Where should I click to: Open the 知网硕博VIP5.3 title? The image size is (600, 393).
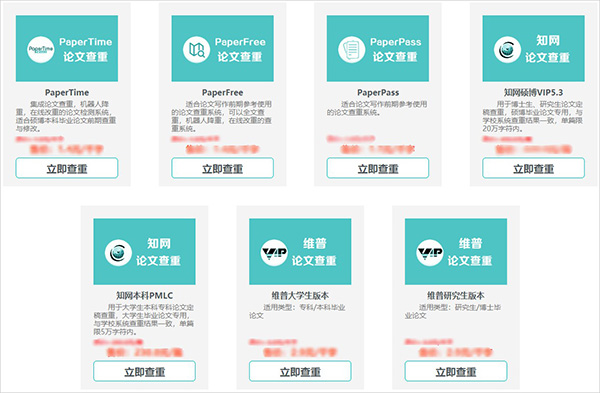pos(533,93)
